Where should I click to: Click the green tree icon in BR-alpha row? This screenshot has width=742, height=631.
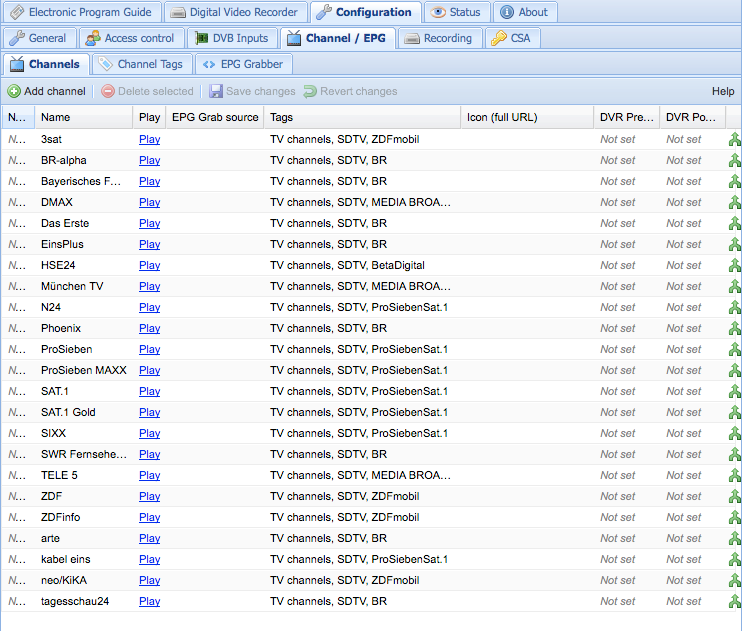point(734,160)
